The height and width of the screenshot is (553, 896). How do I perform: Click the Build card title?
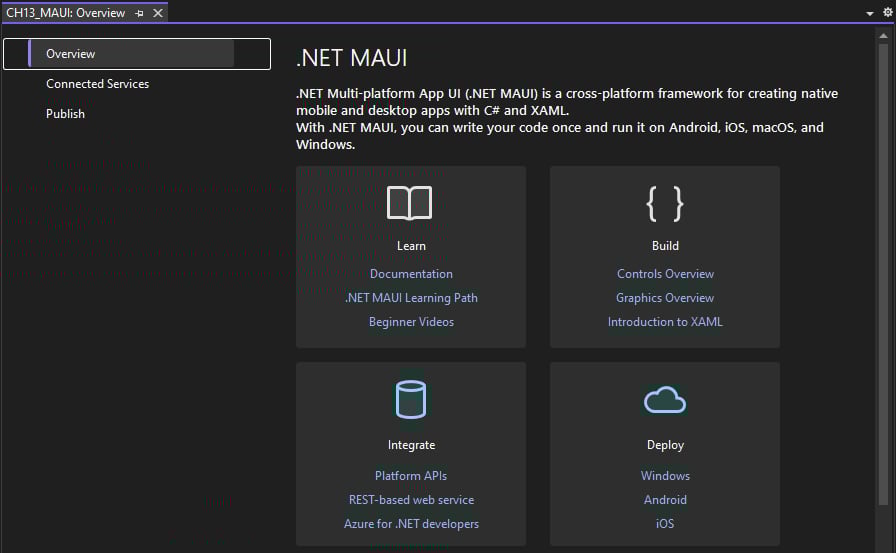[x=665, y=246]
